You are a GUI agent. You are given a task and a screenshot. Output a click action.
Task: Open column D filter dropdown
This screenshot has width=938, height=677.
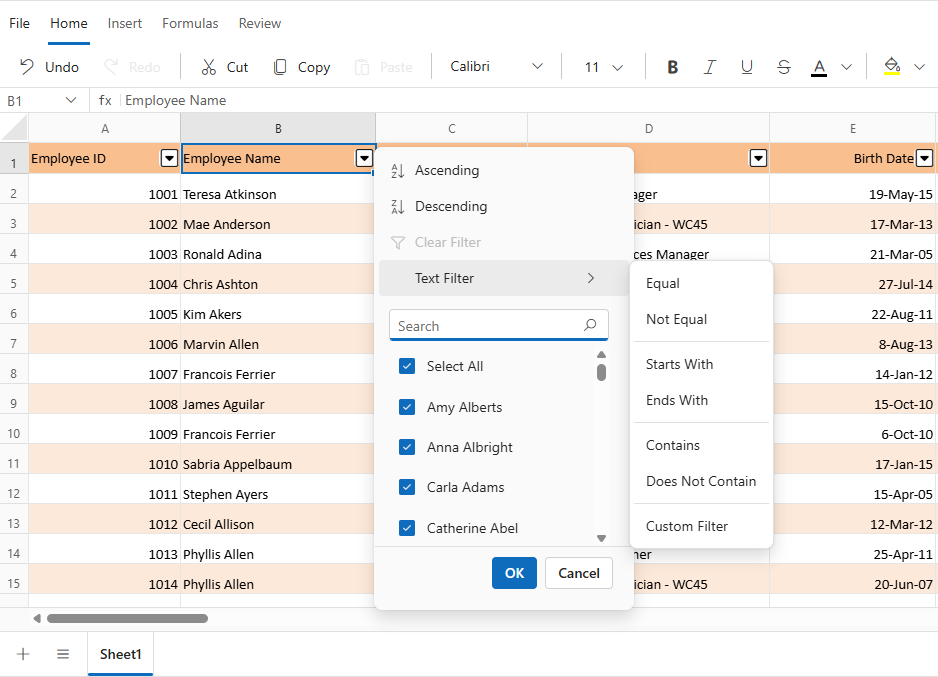(759, 158)
